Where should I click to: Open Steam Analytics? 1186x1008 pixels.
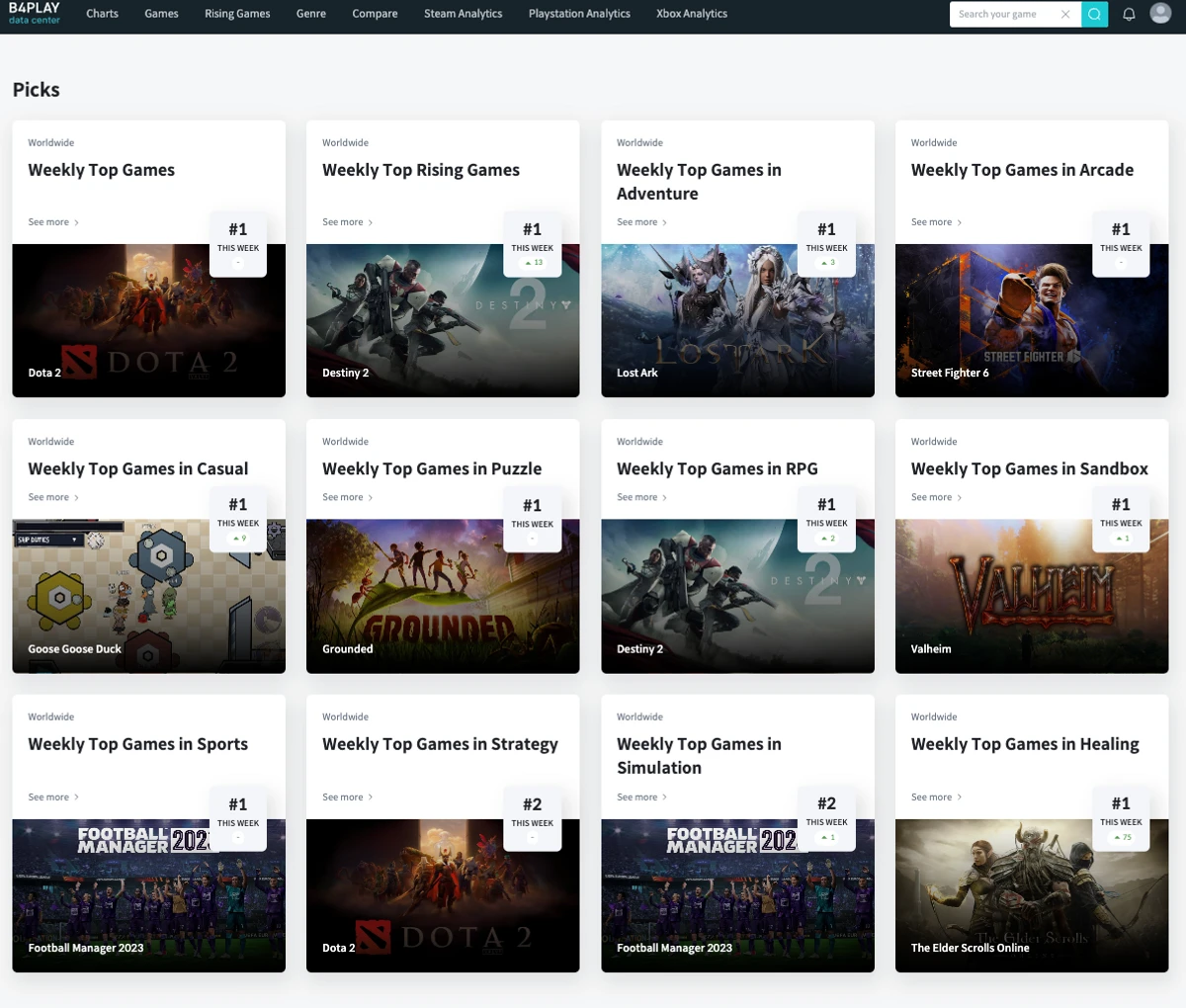pyautogui.click(x=463, y=14)
